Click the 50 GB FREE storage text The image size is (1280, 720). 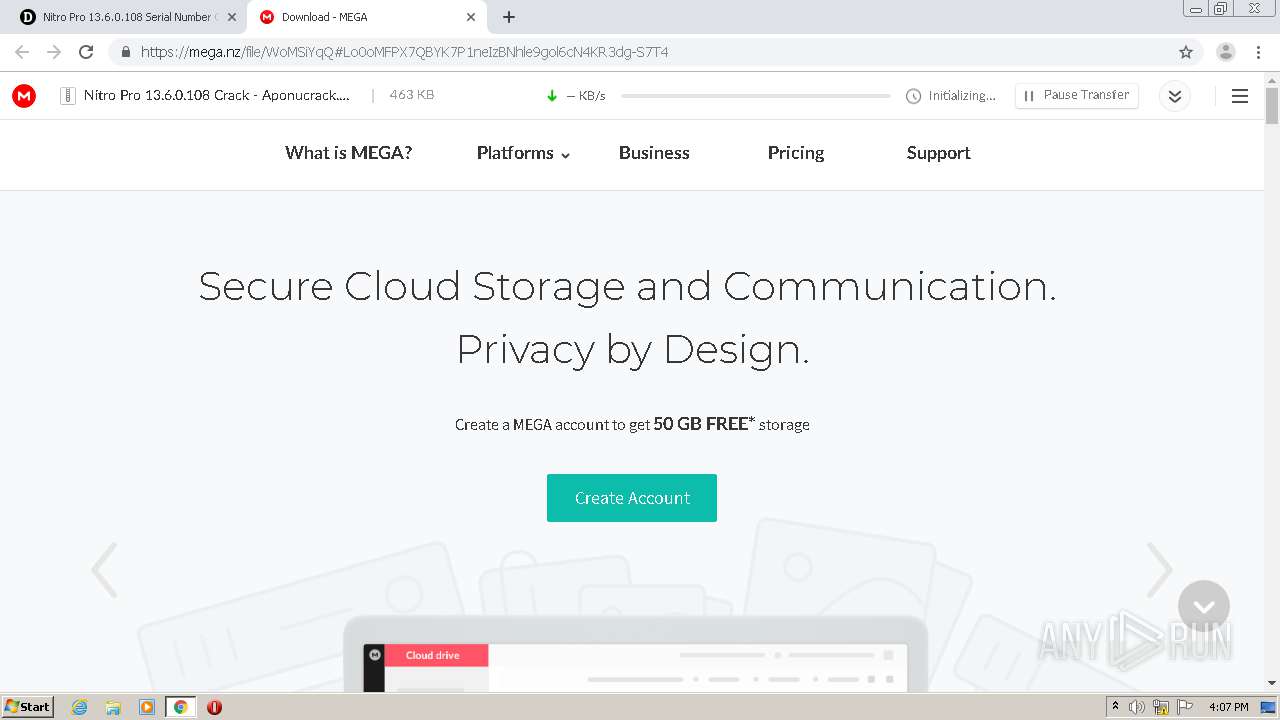coord(704,424)
